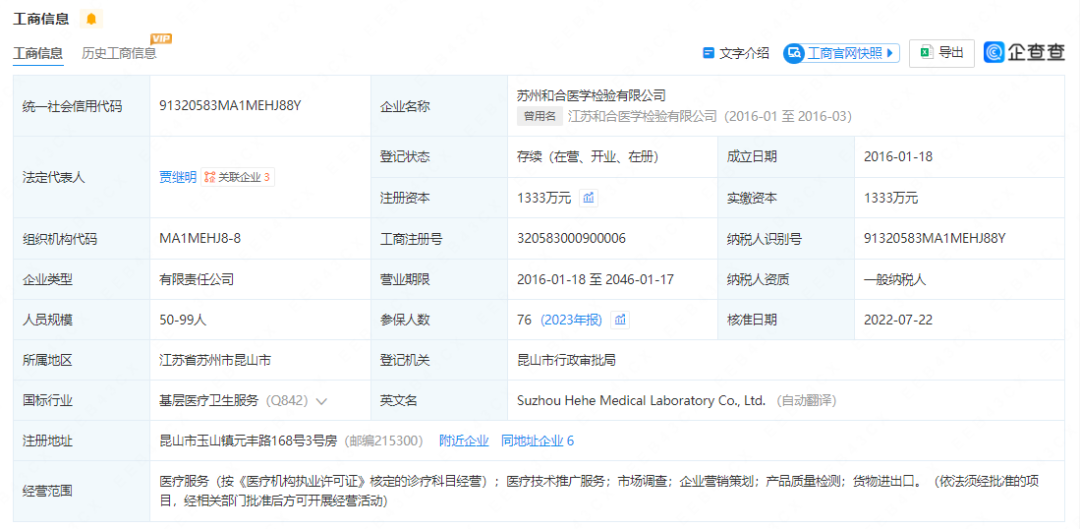Click the 工商信息 section heading
Image resolution: width=1080 pixels, height=529 pixels.
(41, 19)
